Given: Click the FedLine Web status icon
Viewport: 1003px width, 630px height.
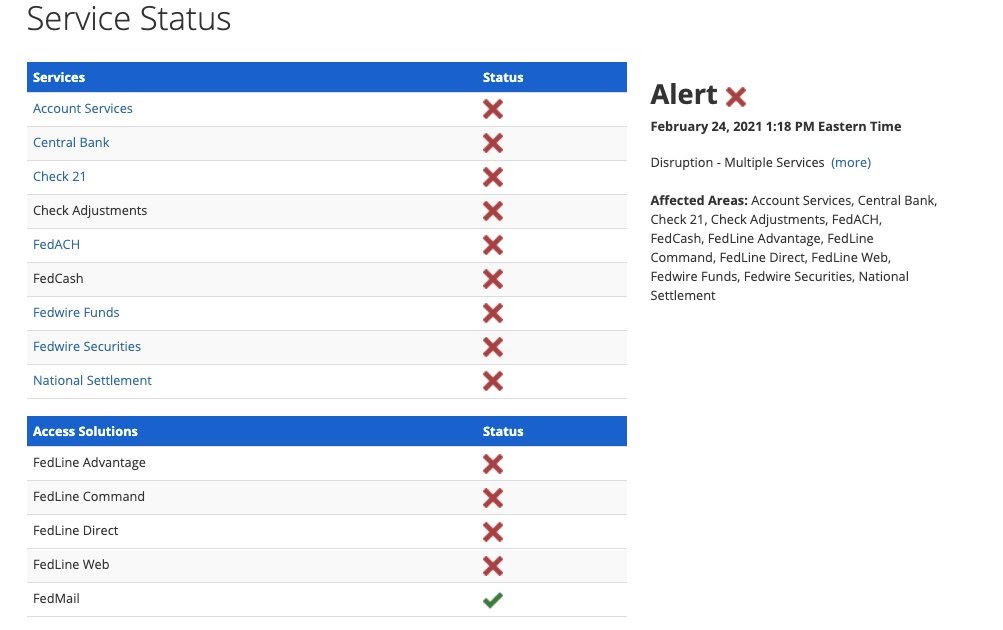Looking at the screenshot, I should 492,566.
